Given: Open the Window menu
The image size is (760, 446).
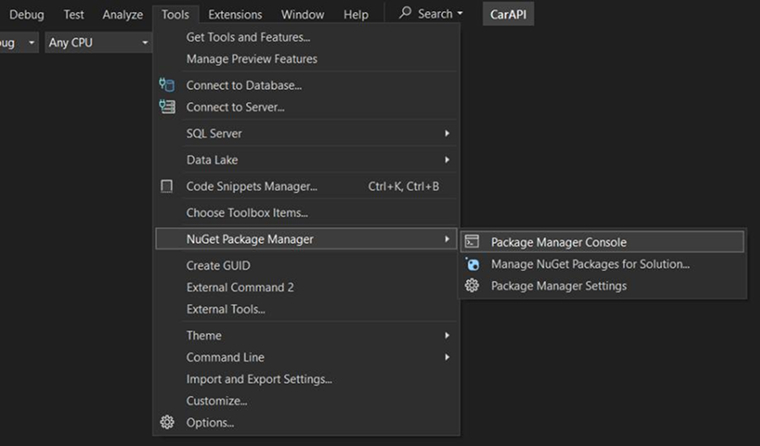Looking at the screenshot, I should click(x=302, y=15).
